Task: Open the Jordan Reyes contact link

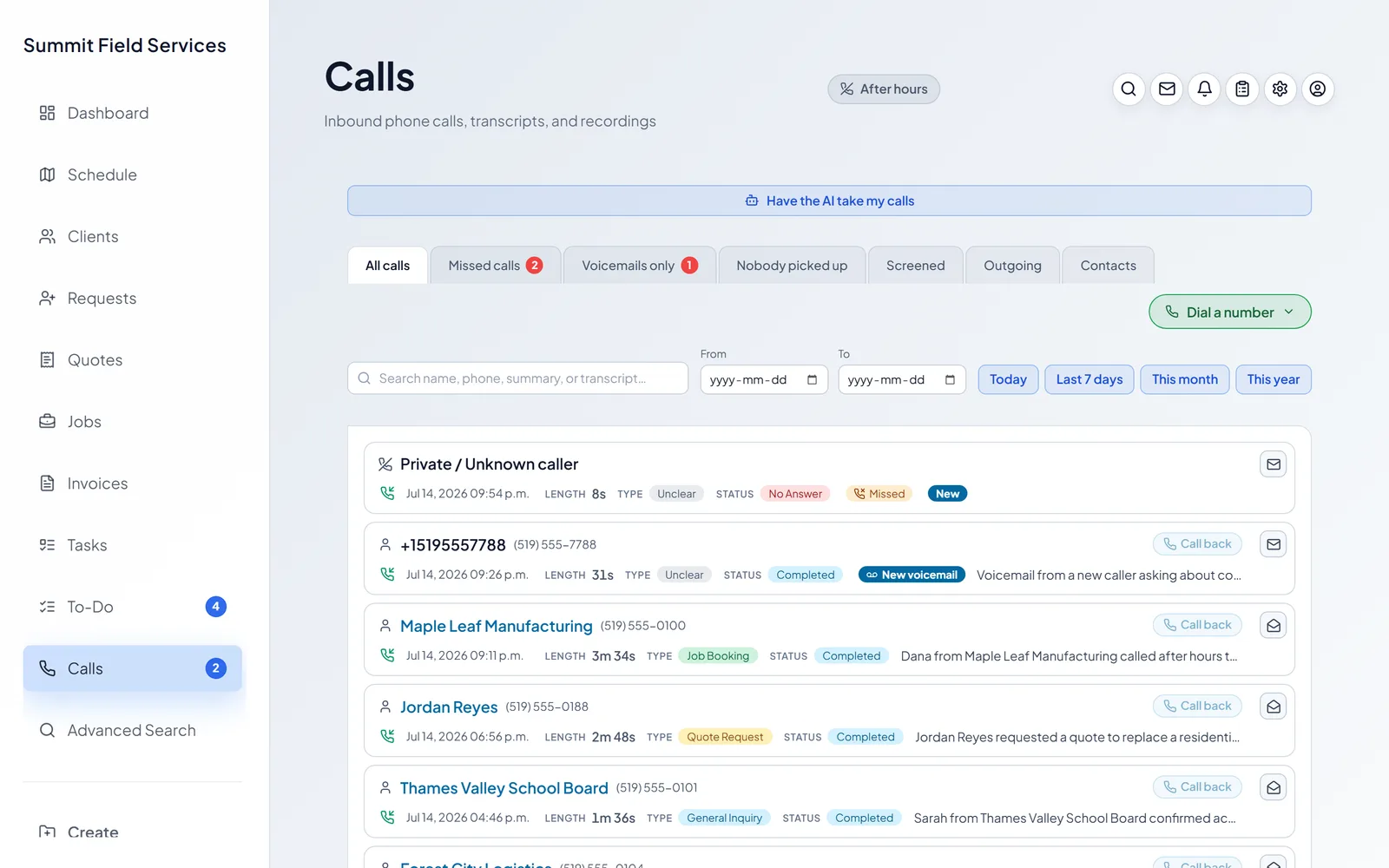Action: (449, 707)
